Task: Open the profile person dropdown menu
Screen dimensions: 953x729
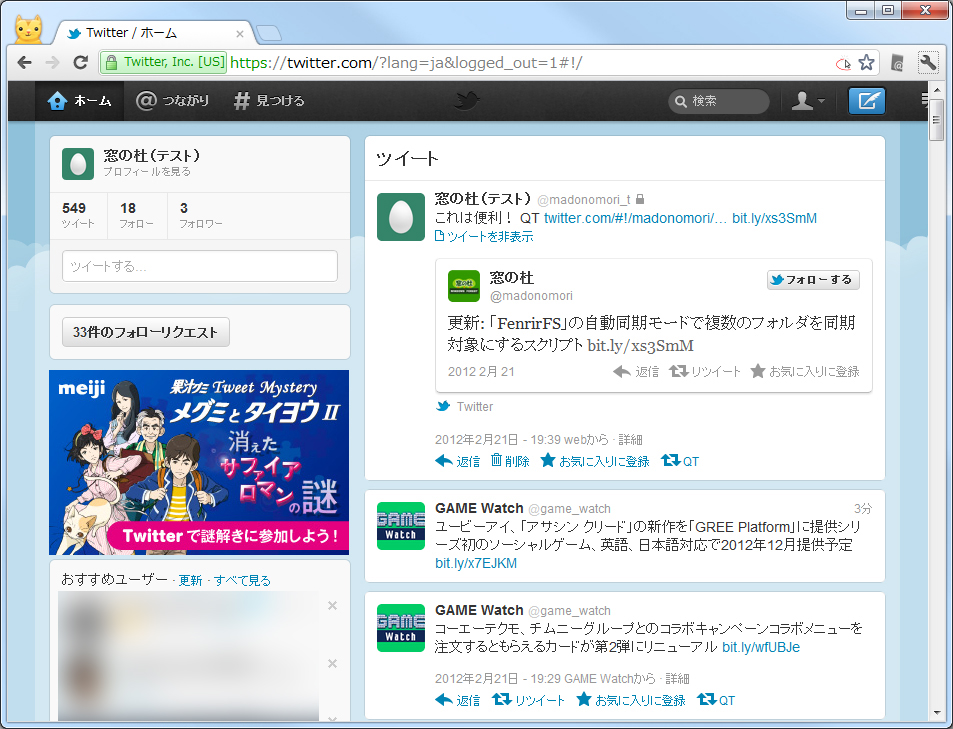Action: point(807,100)
